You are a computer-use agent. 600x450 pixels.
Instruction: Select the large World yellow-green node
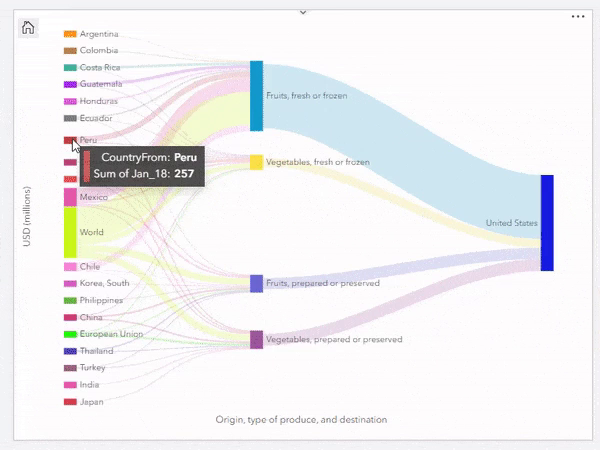pos(70,232)
